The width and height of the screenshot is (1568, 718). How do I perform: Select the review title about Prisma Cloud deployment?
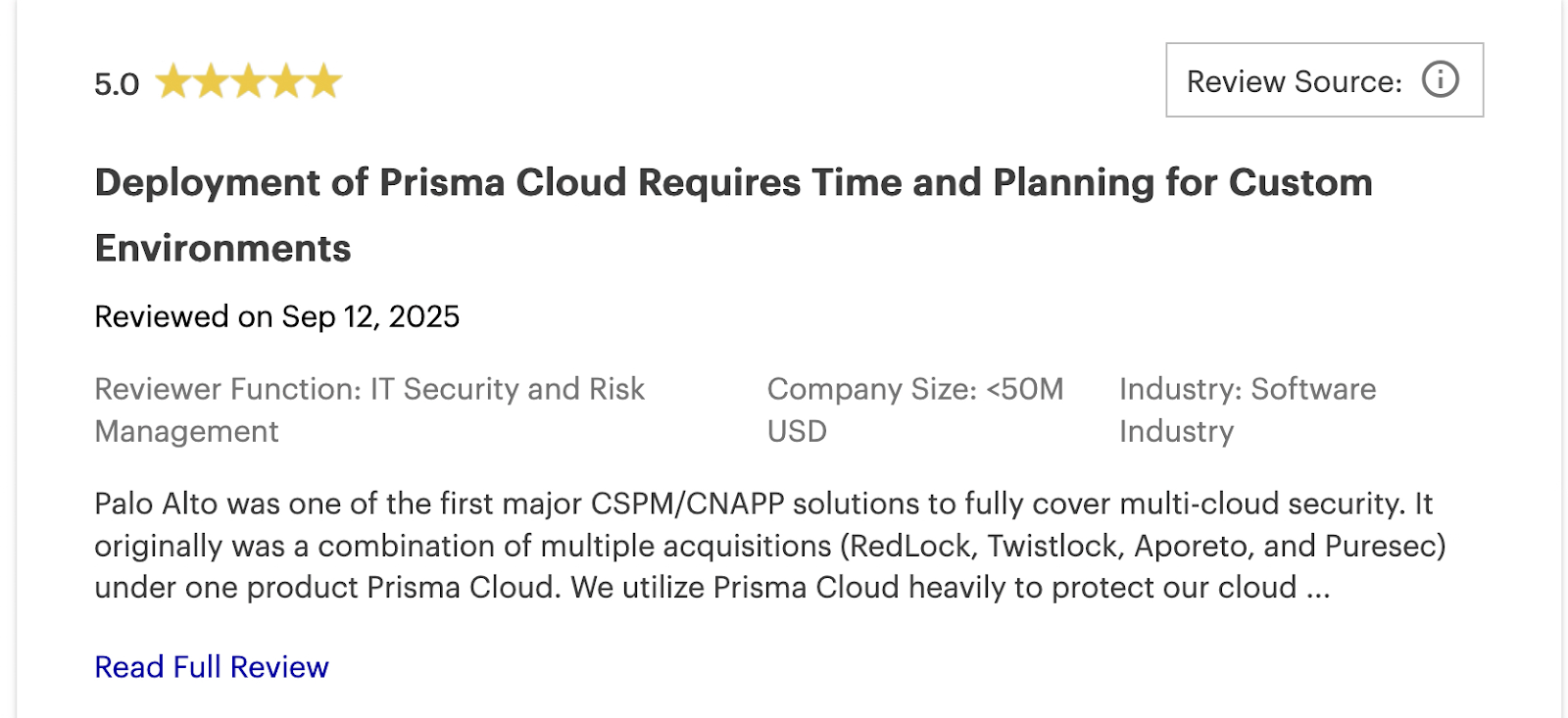pyautogui.click(x=733, y=214)
